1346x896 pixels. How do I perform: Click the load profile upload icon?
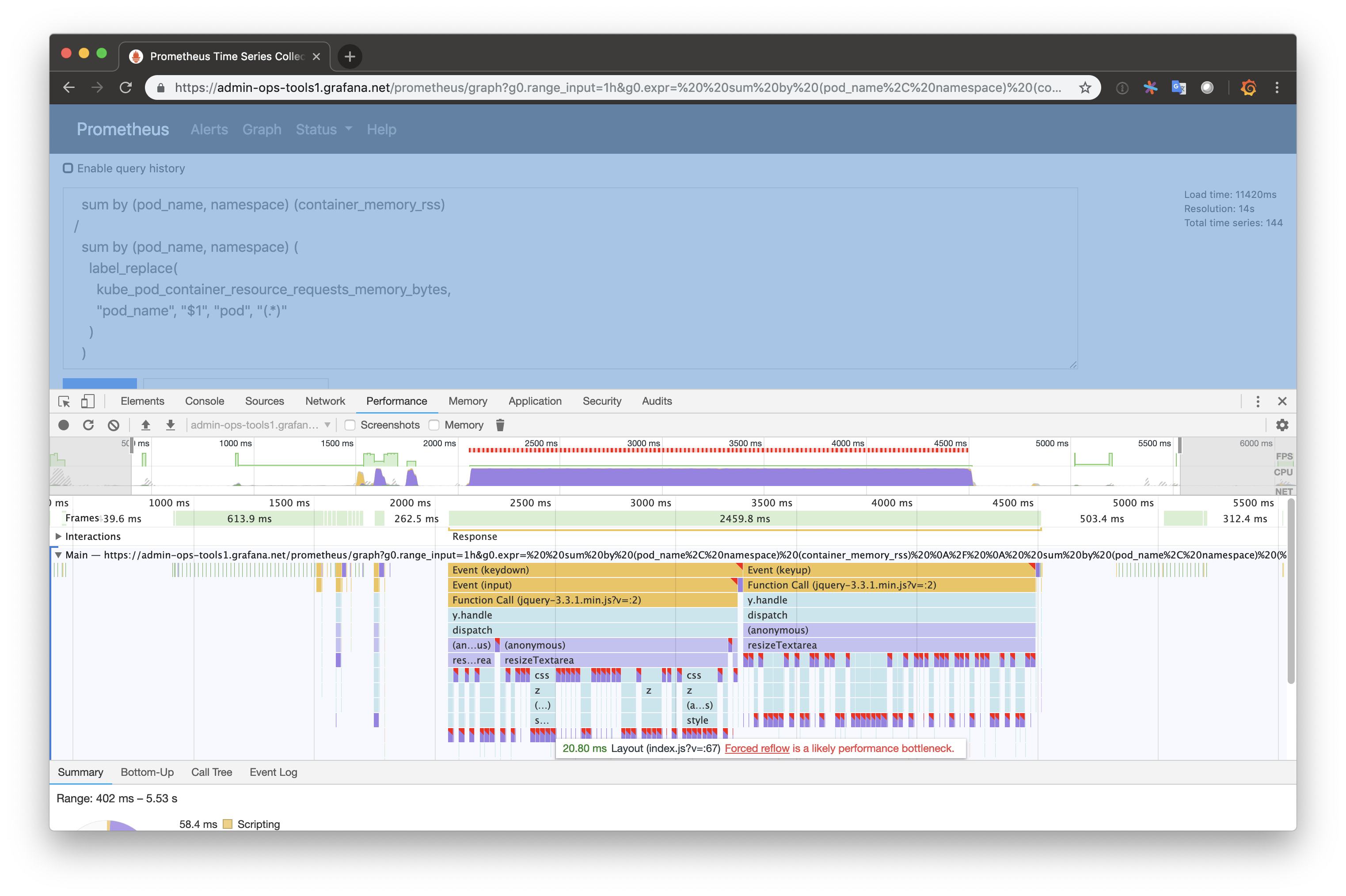[x=146, y=425]
